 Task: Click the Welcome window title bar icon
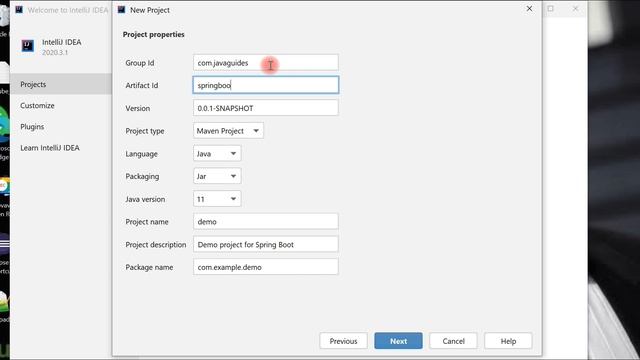(x=19, y=9)
